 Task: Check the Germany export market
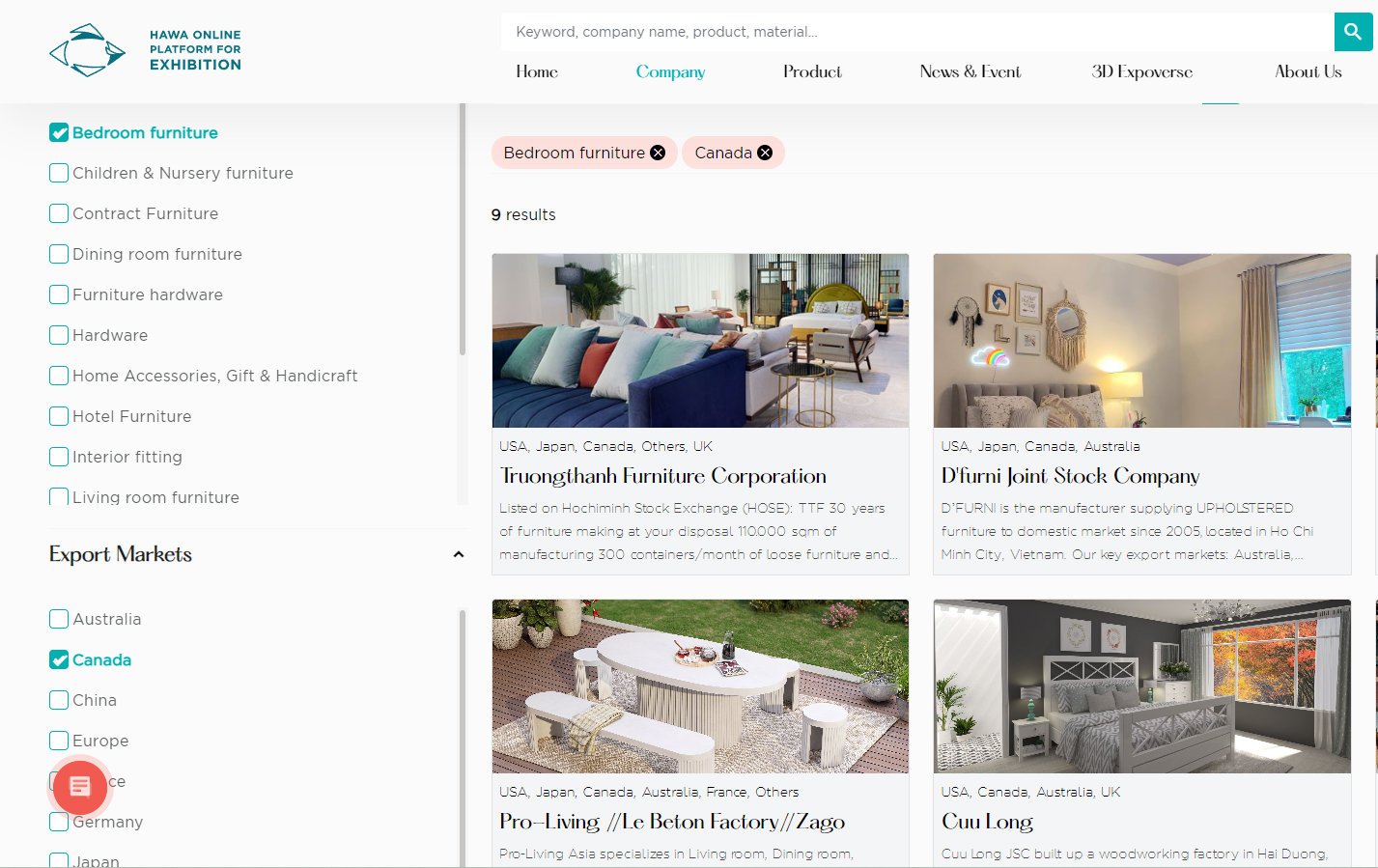59,822
